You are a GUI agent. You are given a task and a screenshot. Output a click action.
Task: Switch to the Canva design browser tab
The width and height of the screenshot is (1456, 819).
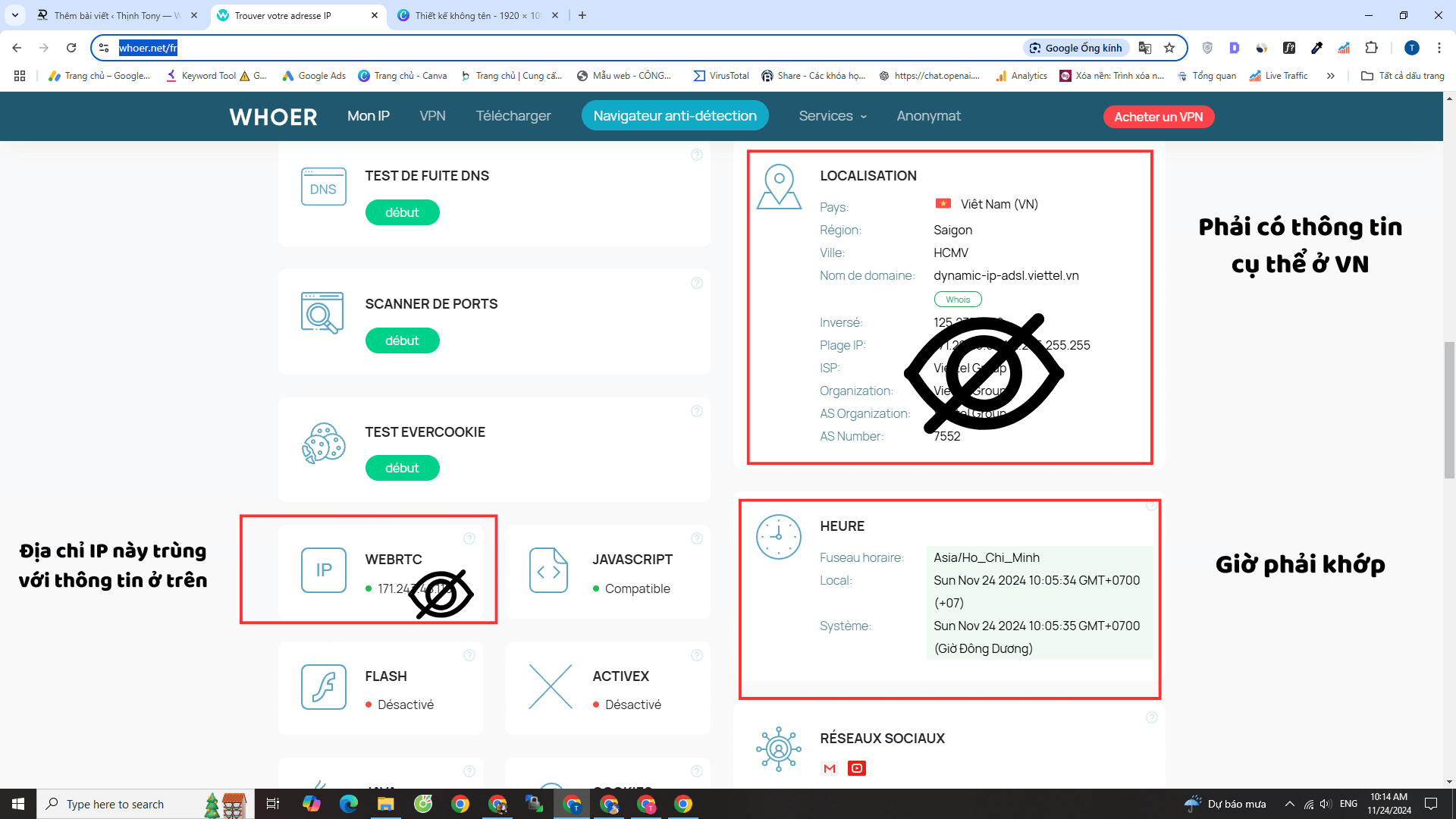point(470,15)
